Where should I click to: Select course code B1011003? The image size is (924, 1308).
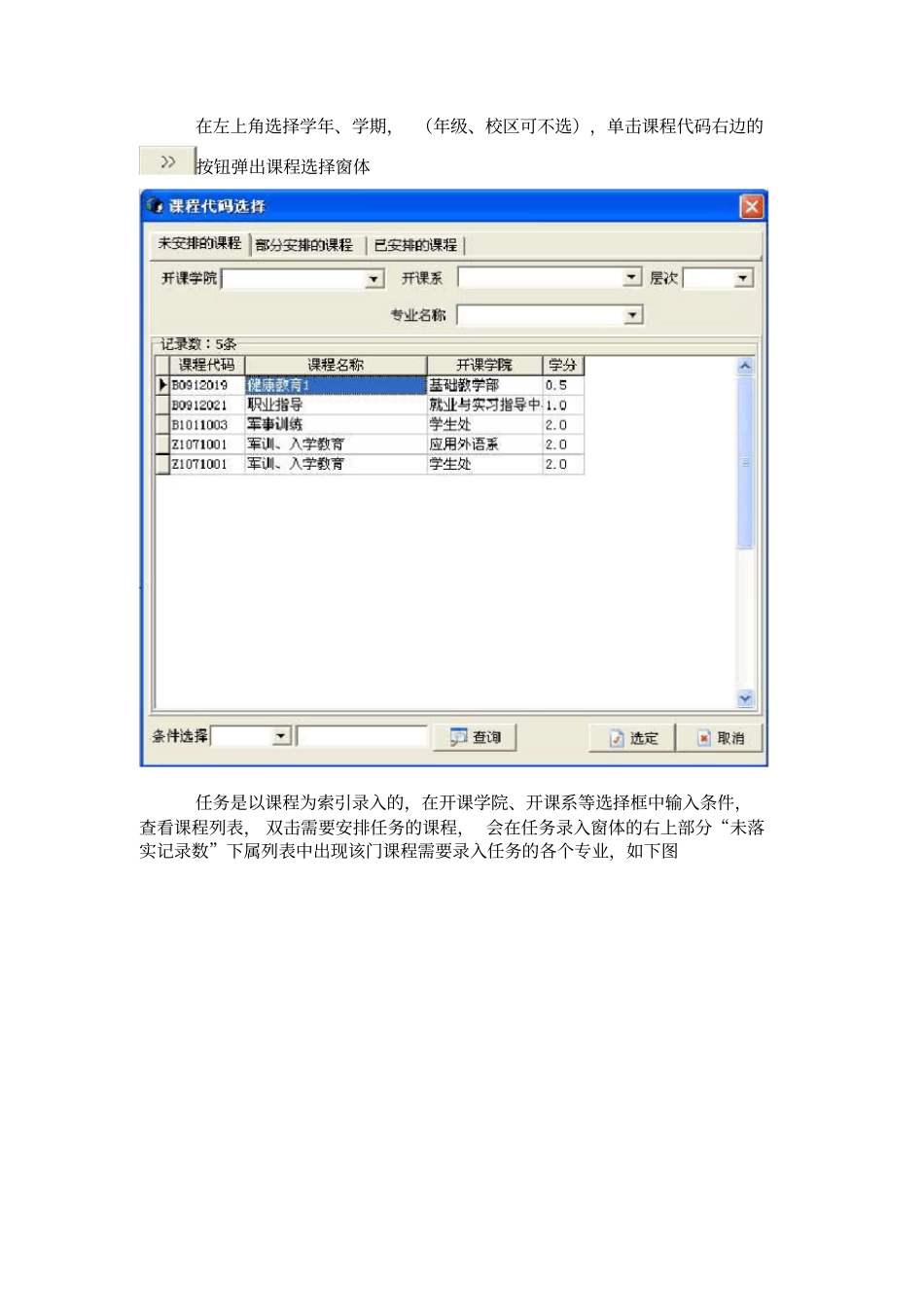click(x=206, y=425)
